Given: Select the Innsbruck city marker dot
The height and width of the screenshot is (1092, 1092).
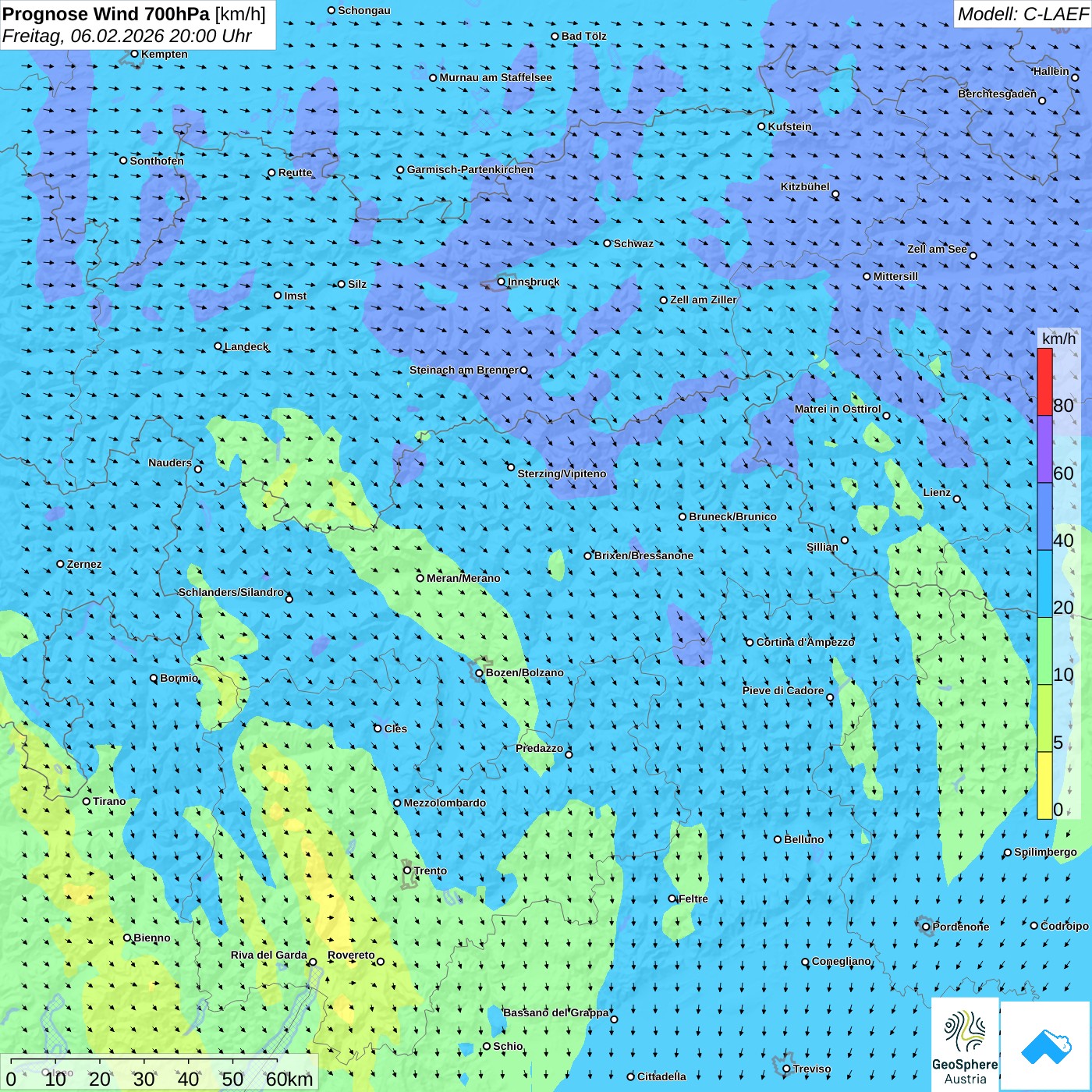Looking at the screenshot, I should point(502,282).
